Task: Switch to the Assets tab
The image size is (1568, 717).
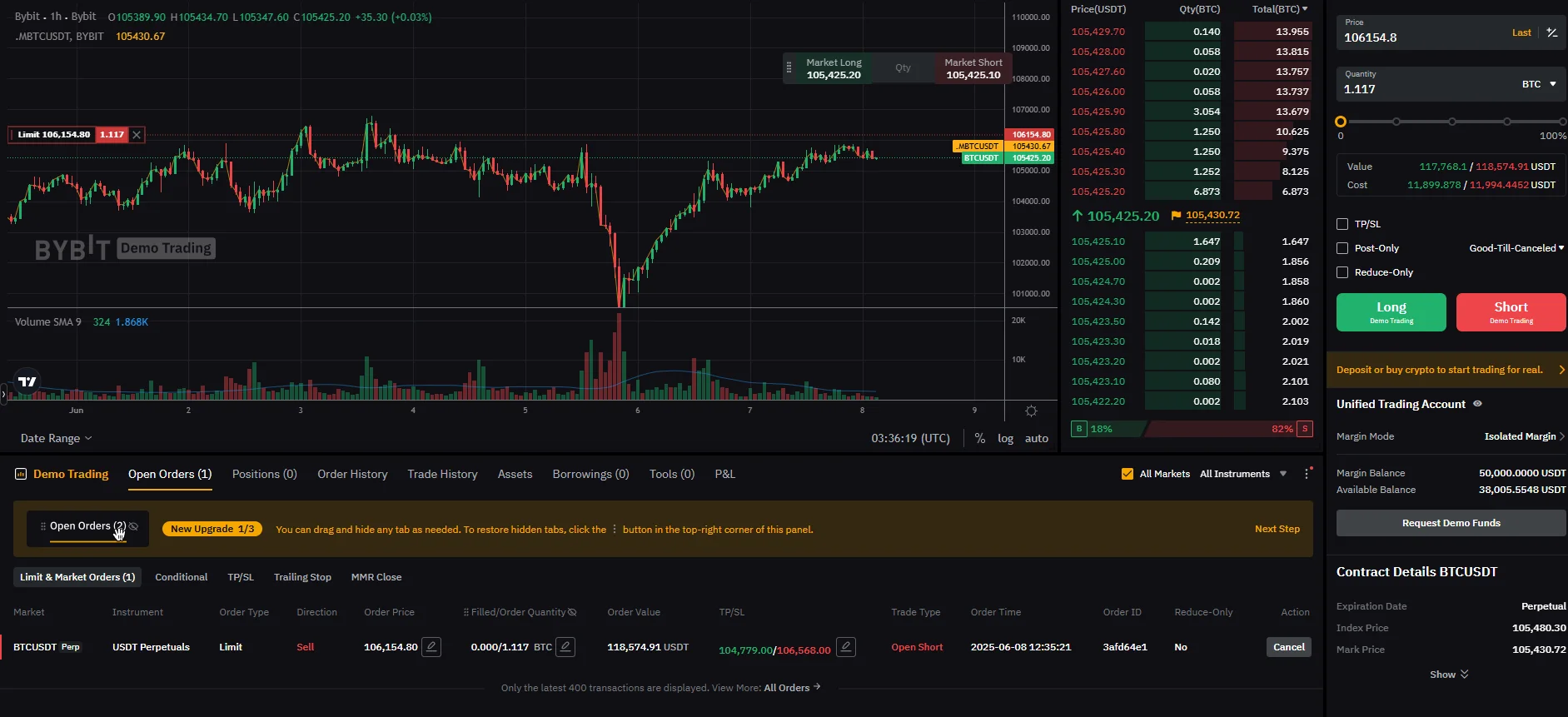Action: pos(515,474)
